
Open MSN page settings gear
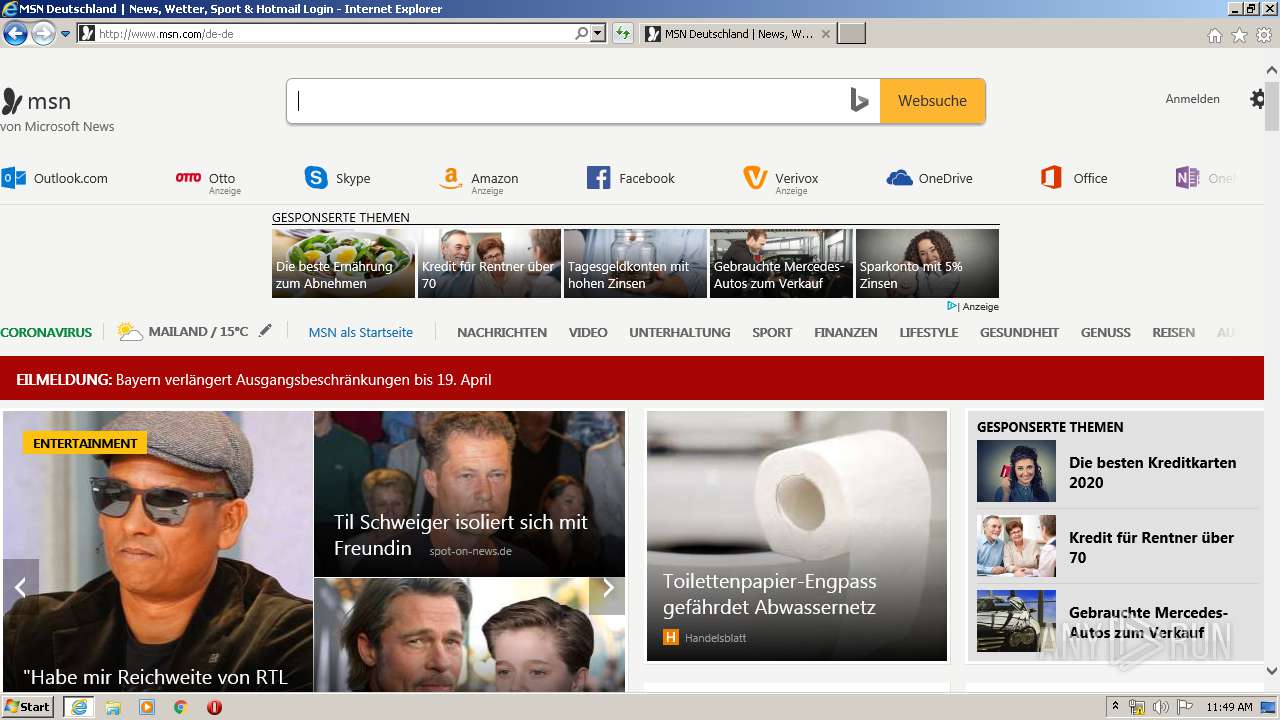pos(1257,99)
